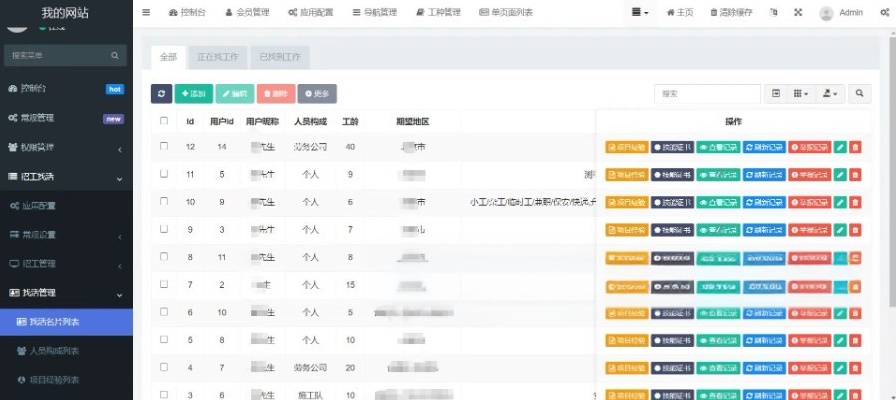The image size is (896, 400).
Task: Expand the 常规设置 sidebar submenu
Action: coord(66,235)
